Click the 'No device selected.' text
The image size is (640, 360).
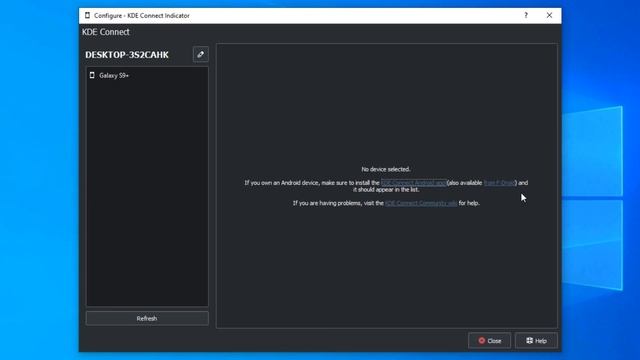click(x=386, y=169)
